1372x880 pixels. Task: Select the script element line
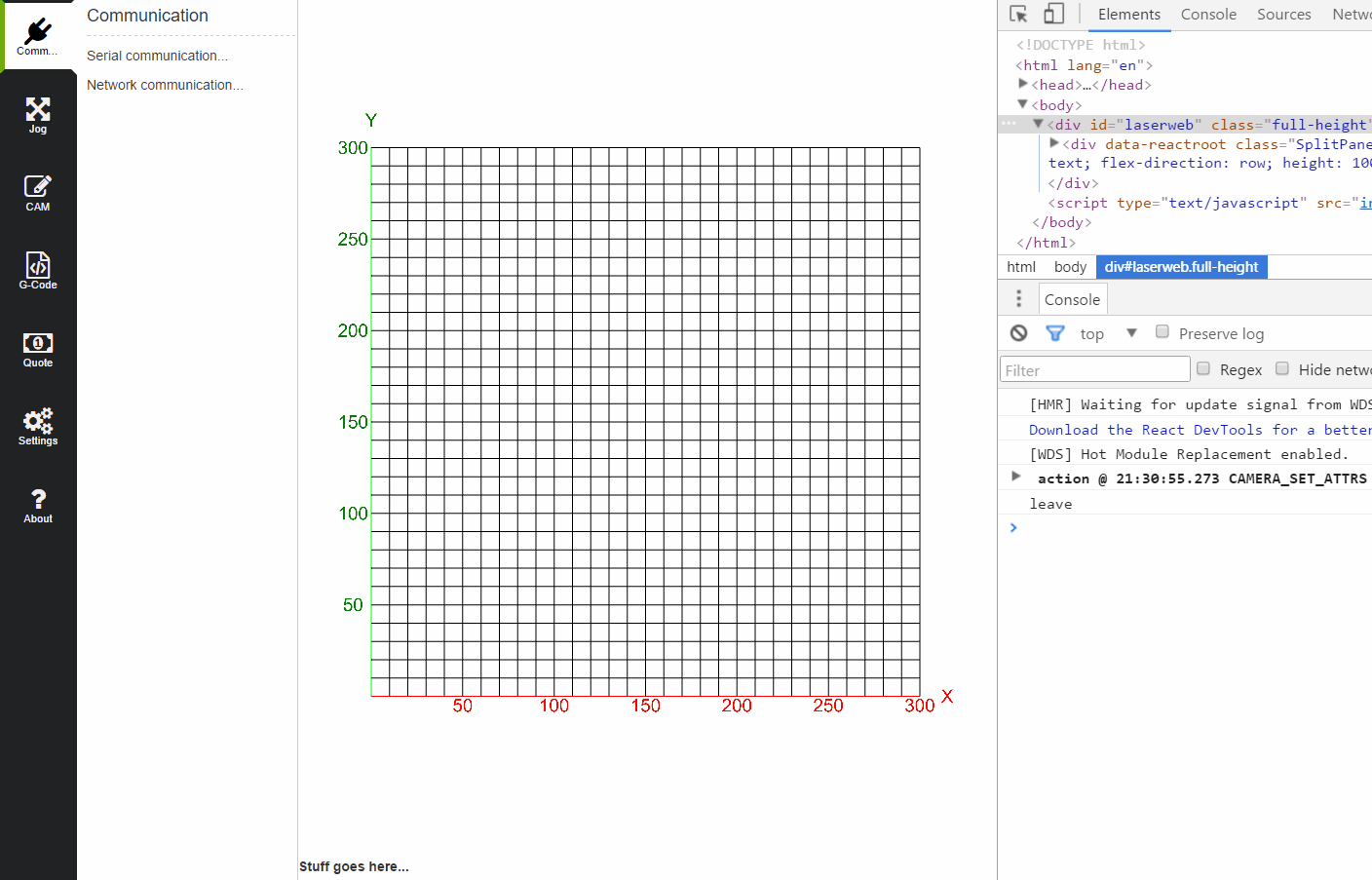(1209, 203)
